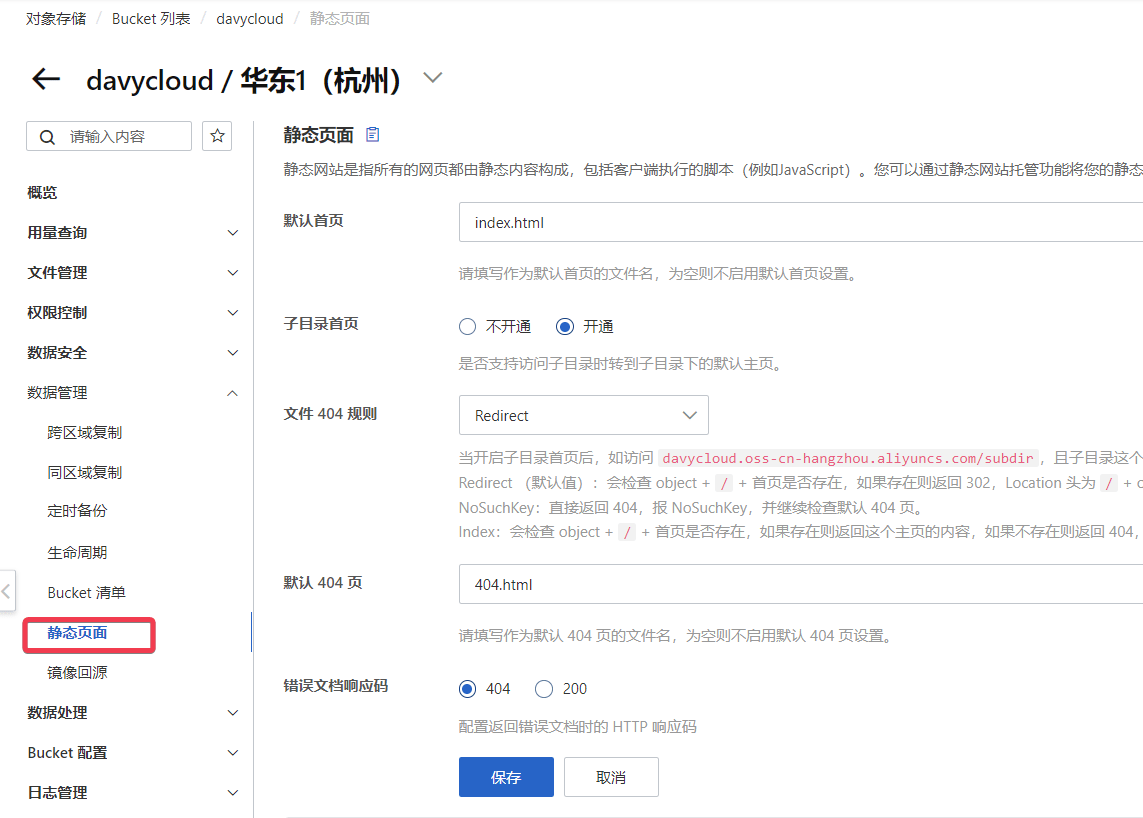Click the star favorites icon
Screen dimensions: 1143x818
pos(217,136)
